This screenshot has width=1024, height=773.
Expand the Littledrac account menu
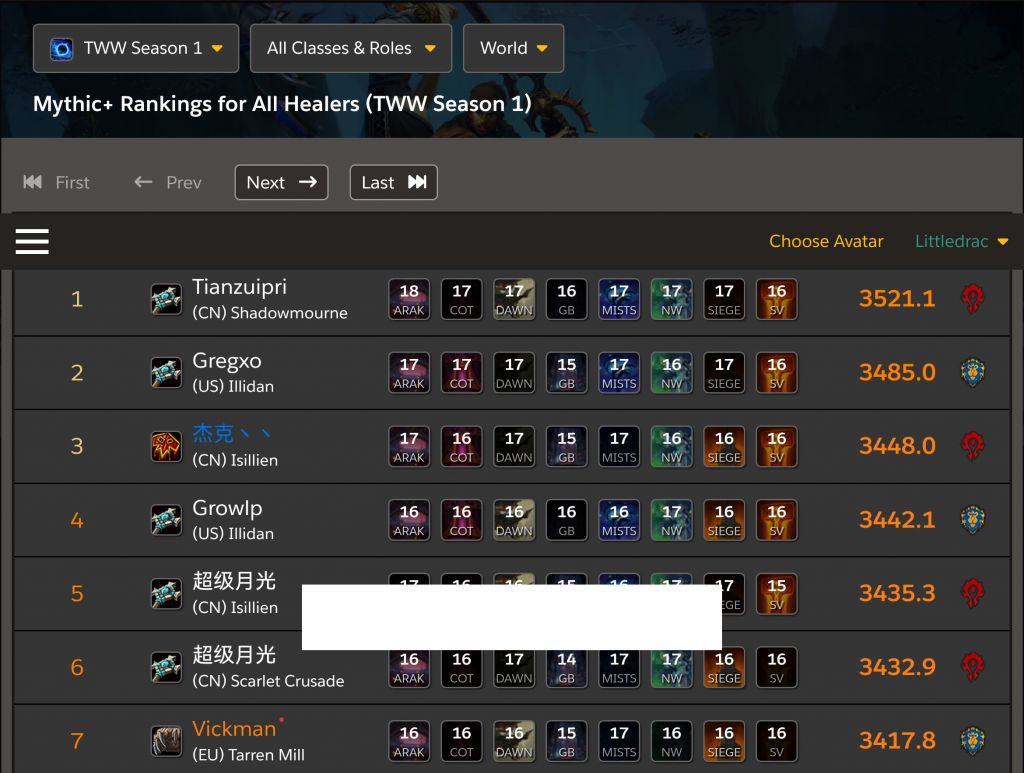pos(961,242)
